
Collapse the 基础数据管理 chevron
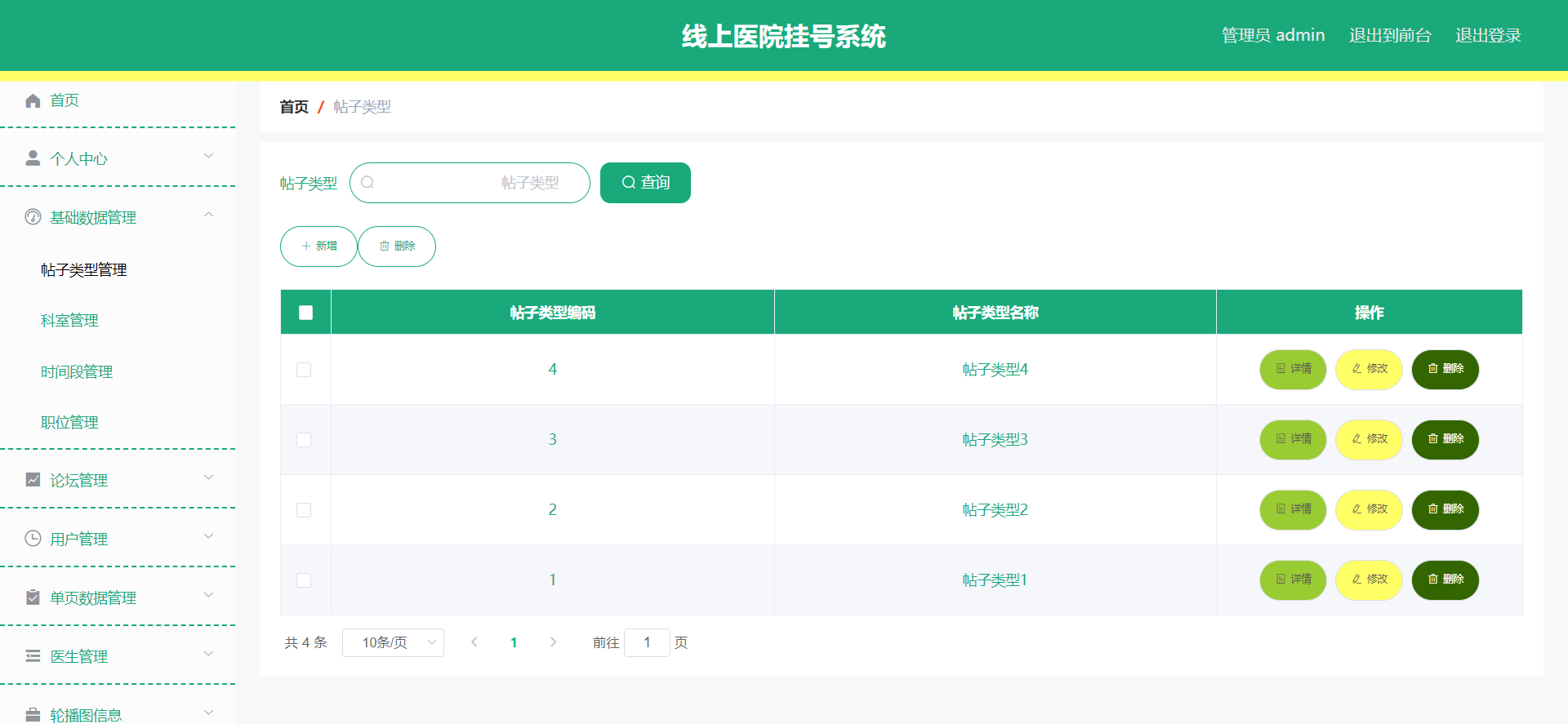tap(208, 215)
